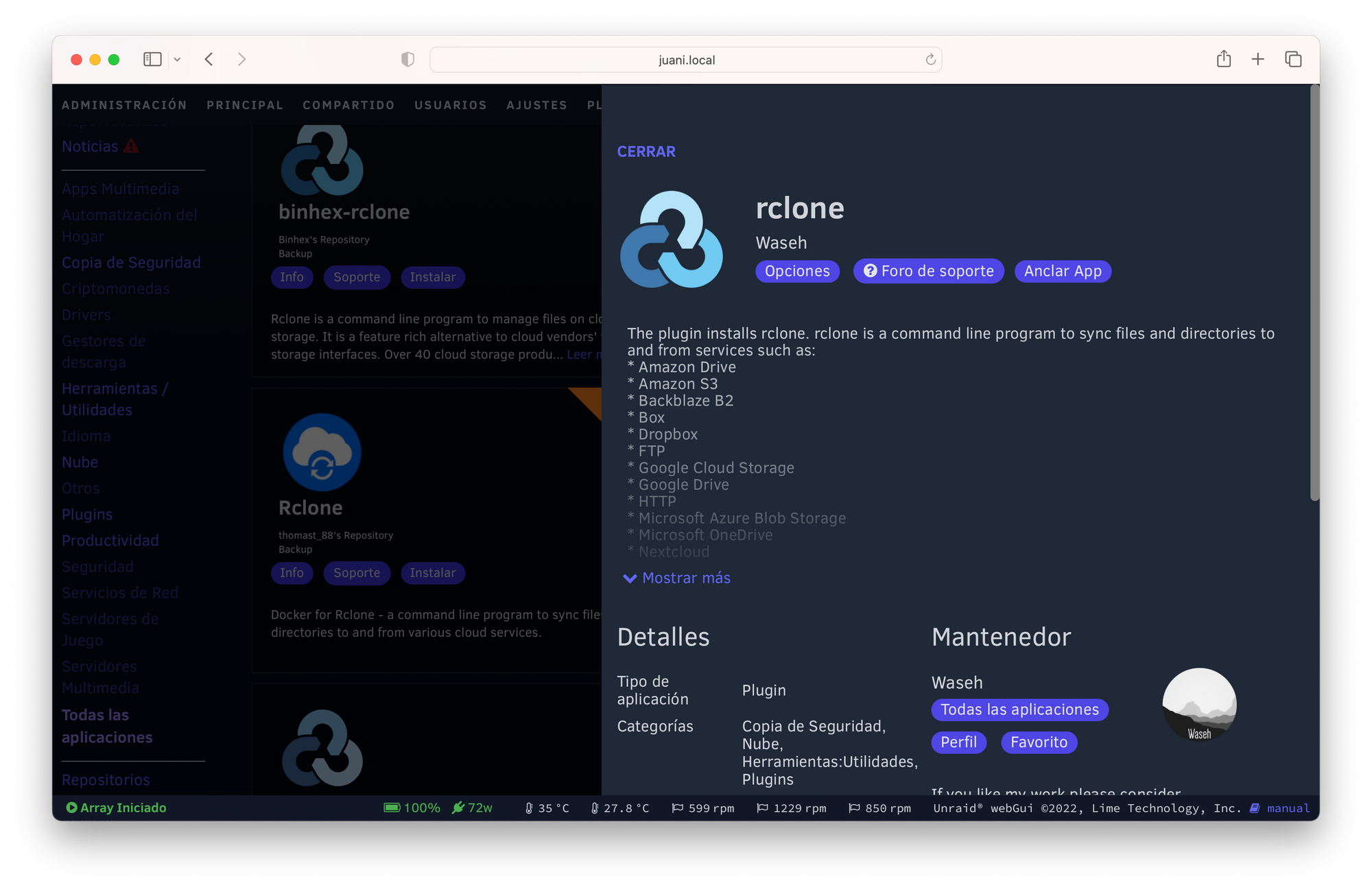Screen dimensions: 1372x890
Task: Go forward with the browser forward arrow
Action: click(x=241, y=60)
